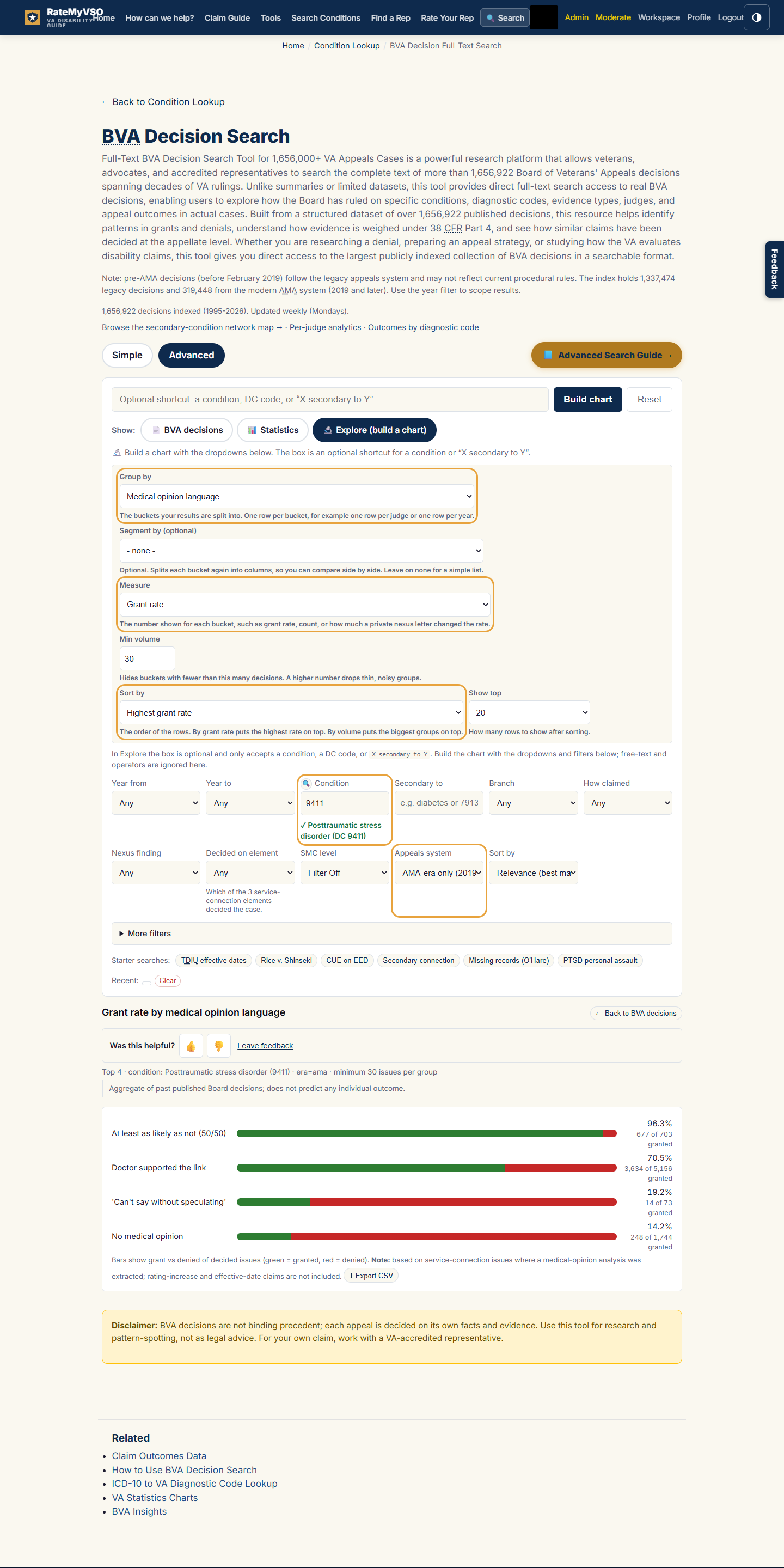Select the Advanced search mode
The width and height of the screenshot is (784, 1568).
coord(191,355)
